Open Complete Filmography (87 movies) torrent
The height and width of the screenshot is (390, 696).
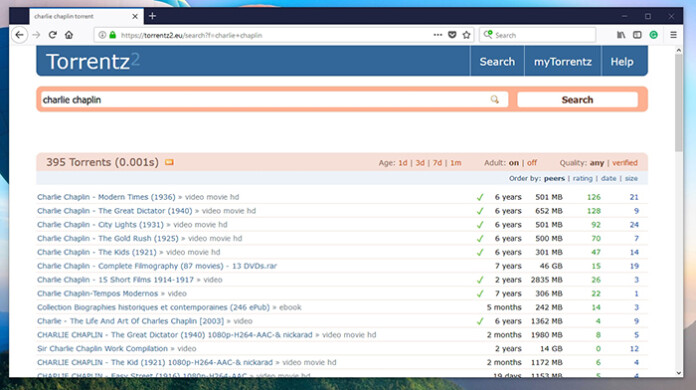pos(157,266)
